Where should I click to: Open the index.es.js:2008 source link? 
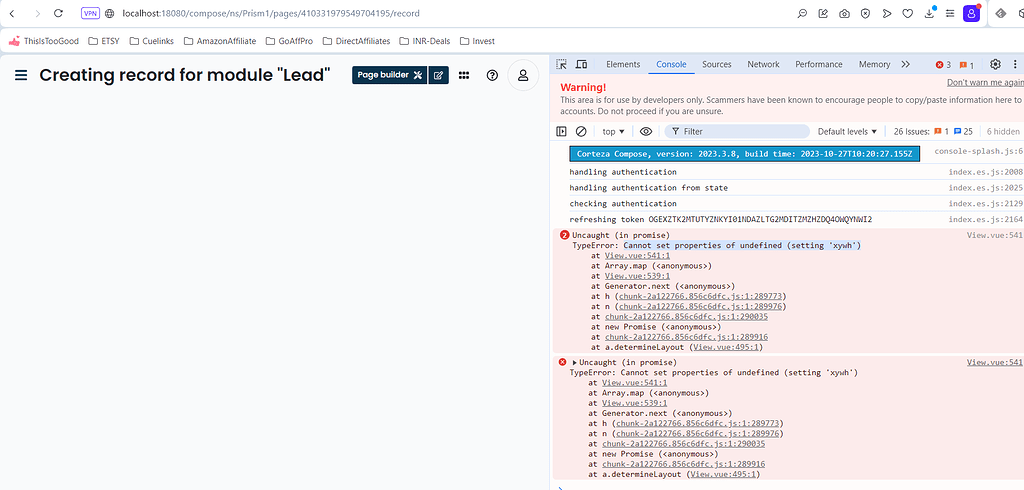pos(985,172)
